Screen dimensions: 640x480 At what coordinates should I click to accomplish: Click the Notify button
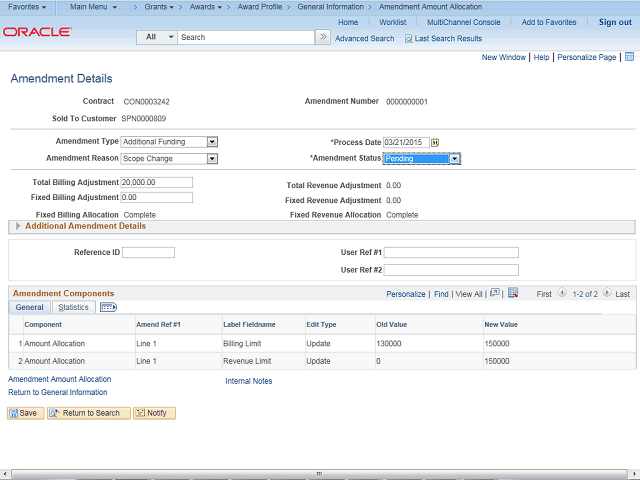(155, 413)
